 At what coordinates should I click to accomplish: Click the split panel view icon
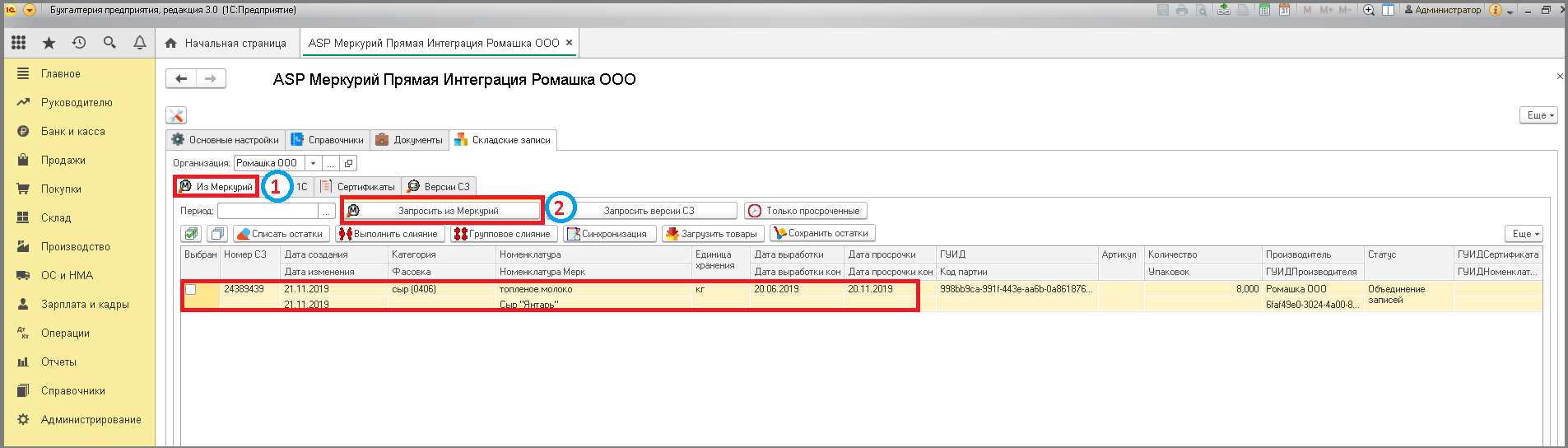tap(1388, 10)
